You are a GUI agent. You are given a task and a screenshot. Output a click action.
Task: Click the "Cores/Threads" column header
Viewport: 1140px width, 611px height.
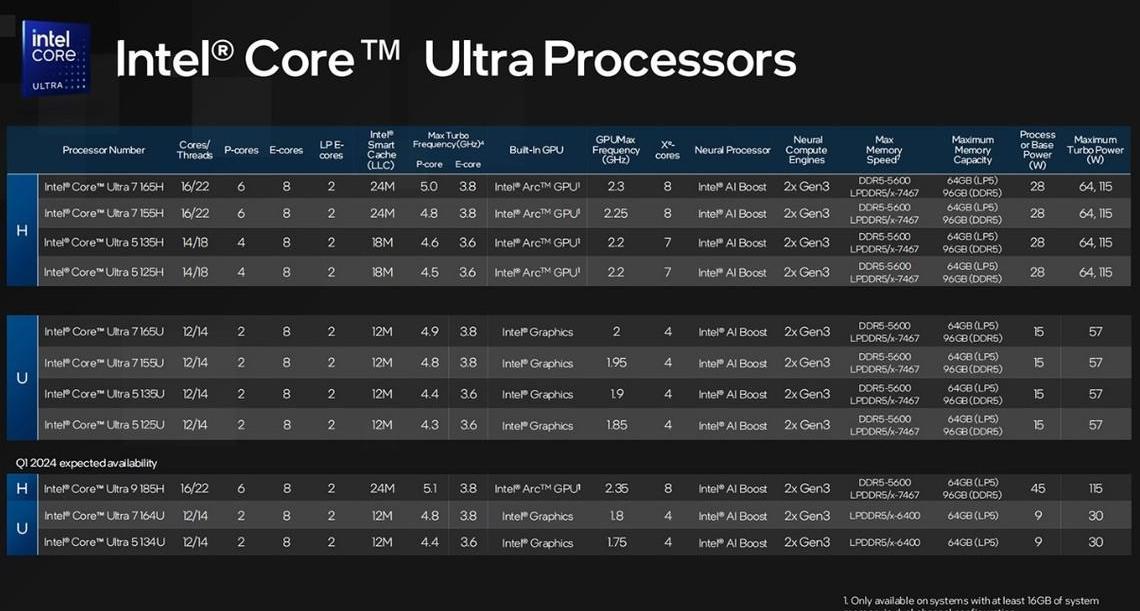click(194, 150)
